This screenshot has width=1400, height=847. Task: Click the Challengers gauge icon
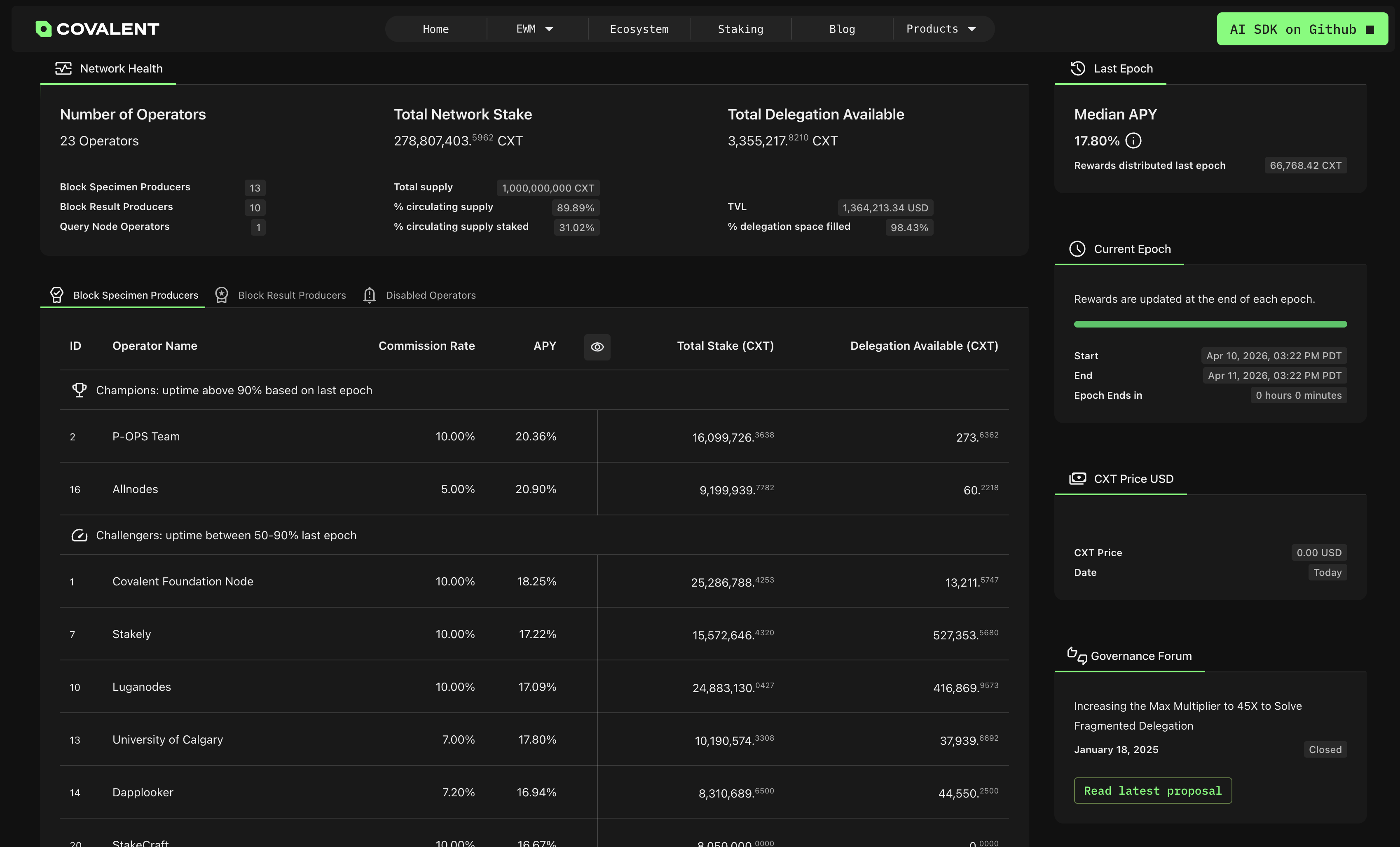(x=79, y=535)
